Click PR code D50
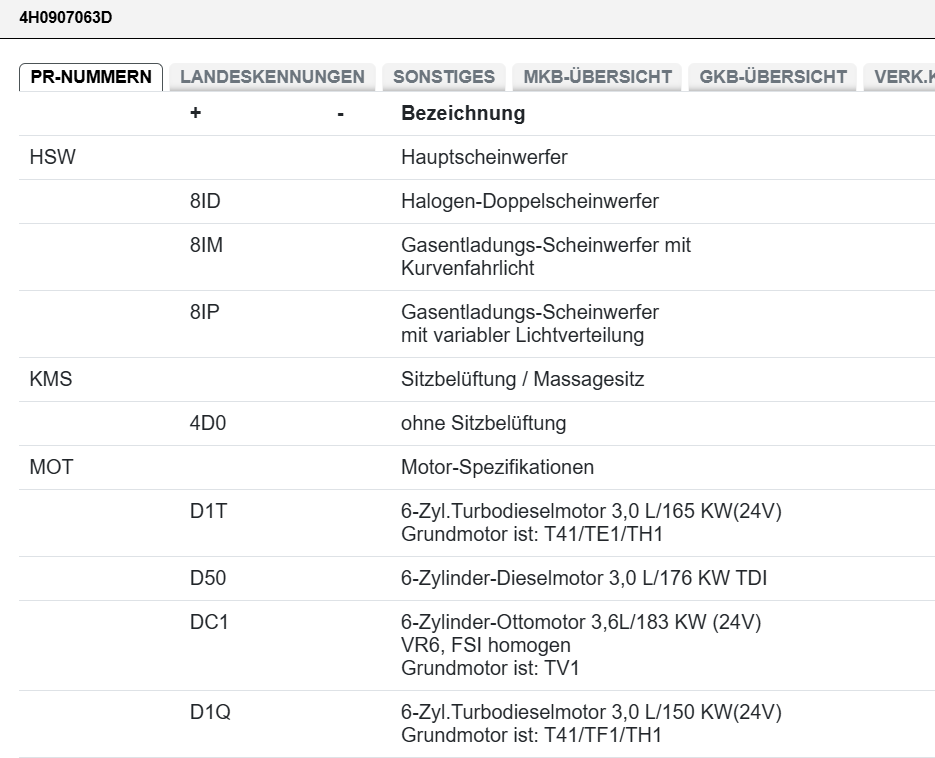935x758 pixels. (208, 578)
